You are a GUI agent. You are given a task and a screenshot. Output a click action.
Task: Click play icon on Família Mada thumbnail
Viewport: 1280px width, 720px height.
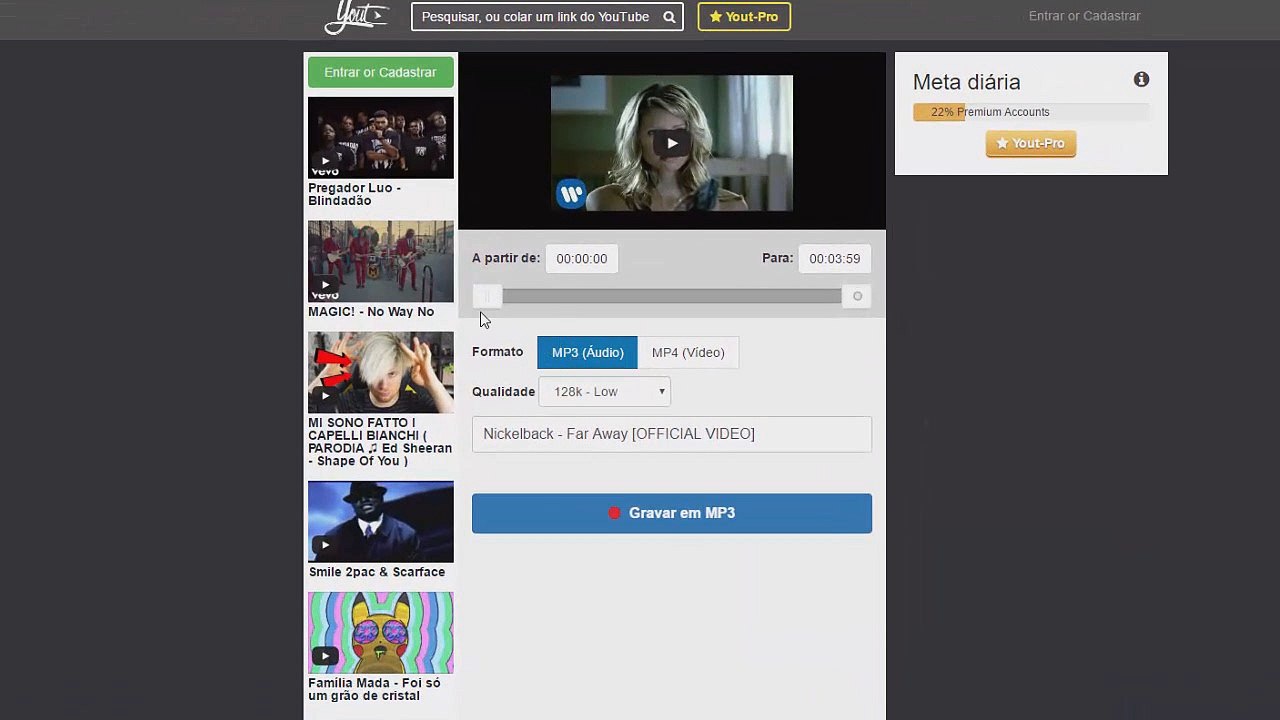click(325, 656)
